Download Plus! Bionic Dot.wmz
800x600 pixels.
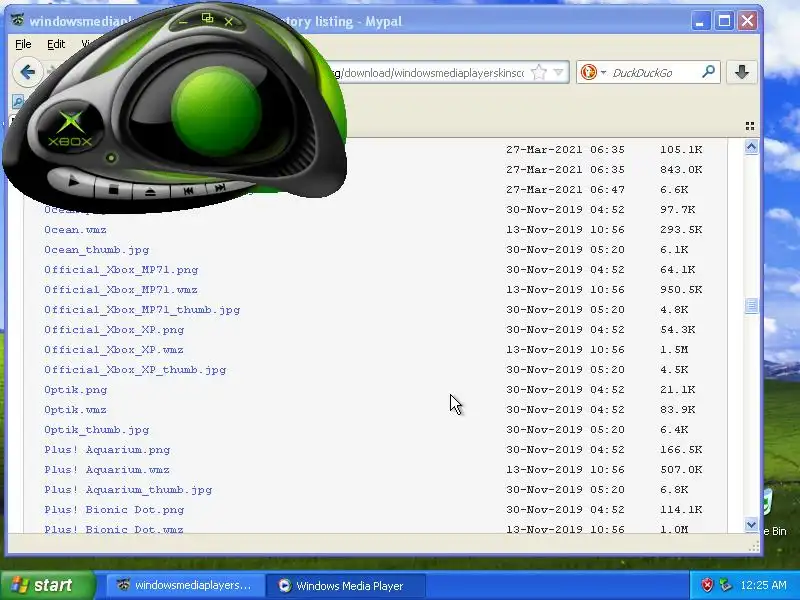(113, 529)
